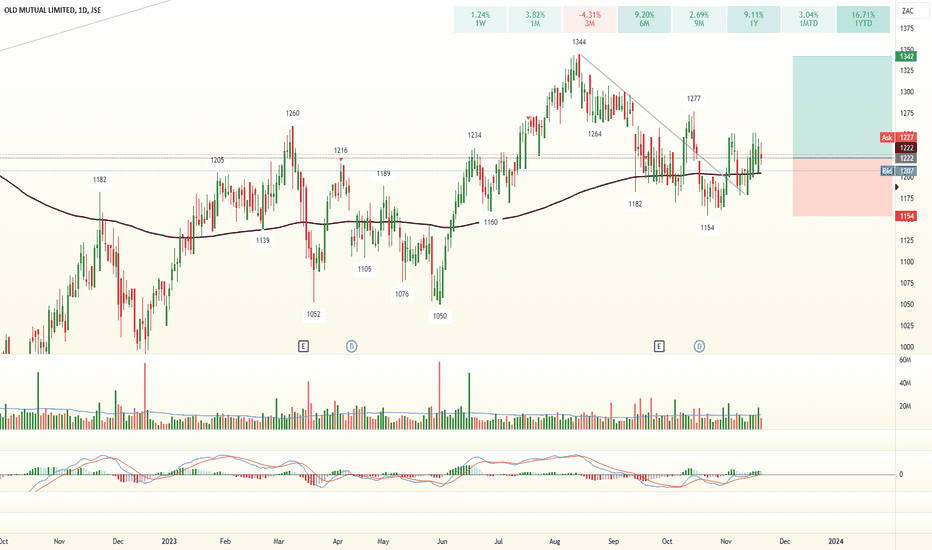The width and height of the screenshot is (932, 550).
Task: Click the 40M label on volume axis
Action: pyautogui.click(x=905, y=384)
